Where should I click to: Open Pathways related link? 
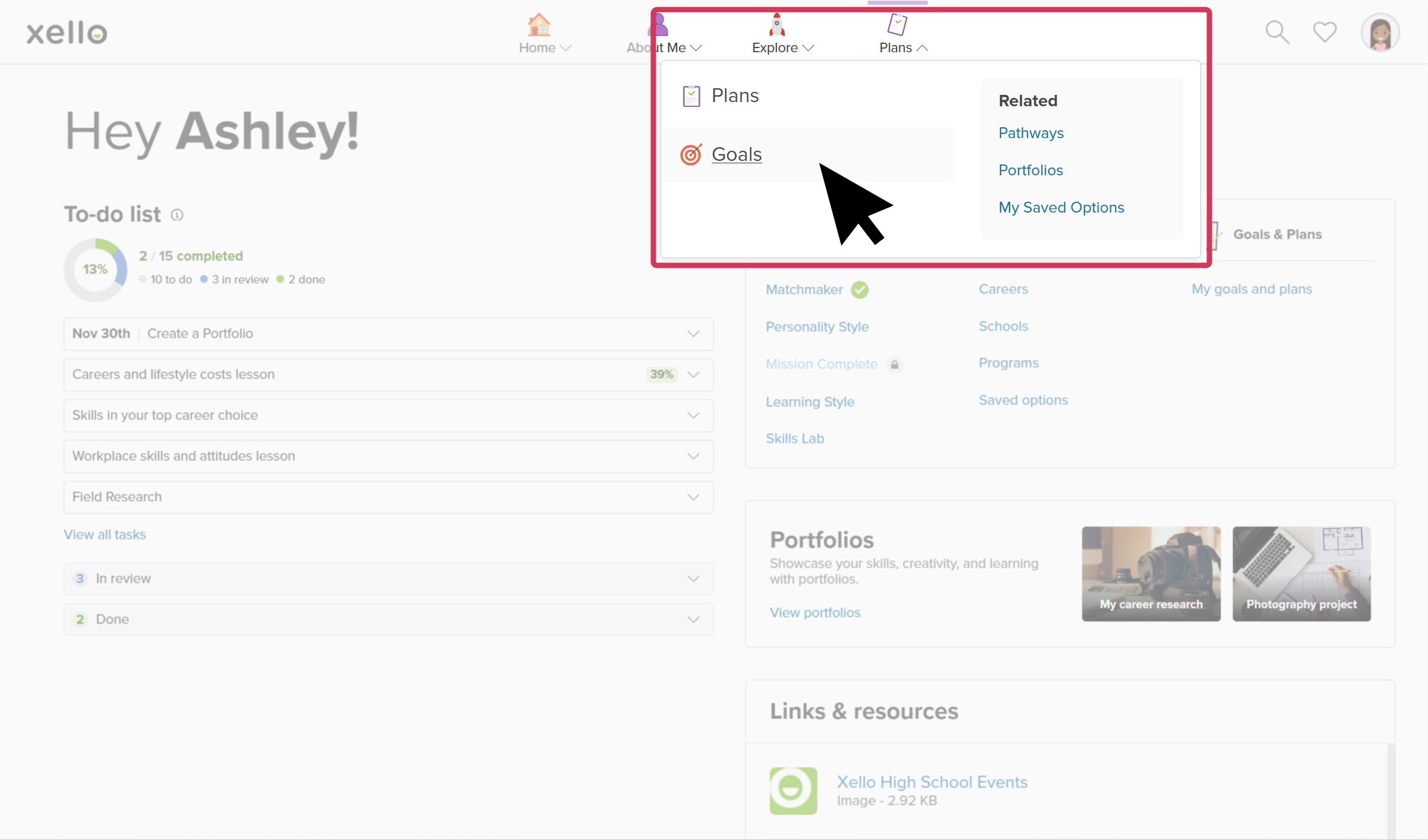tap(1030, 133)
